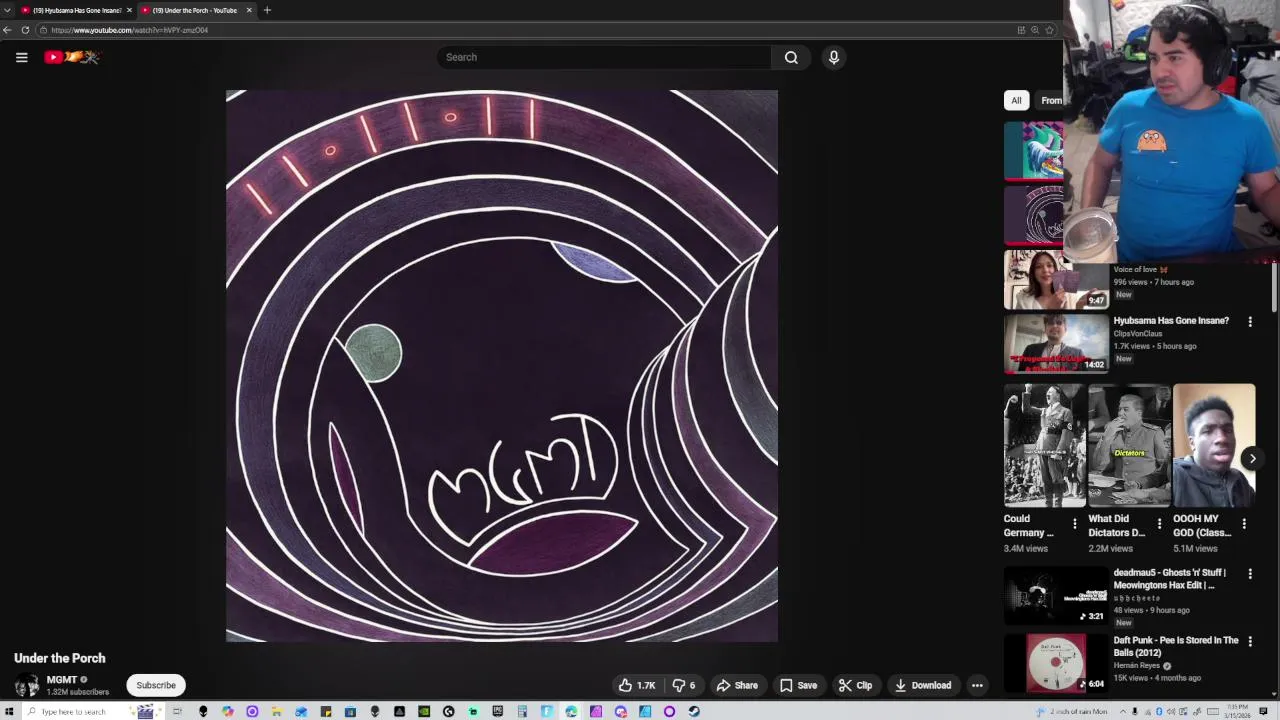Open a new browser tab
This screenshot has height=720, width=1280.
[267, 10]
